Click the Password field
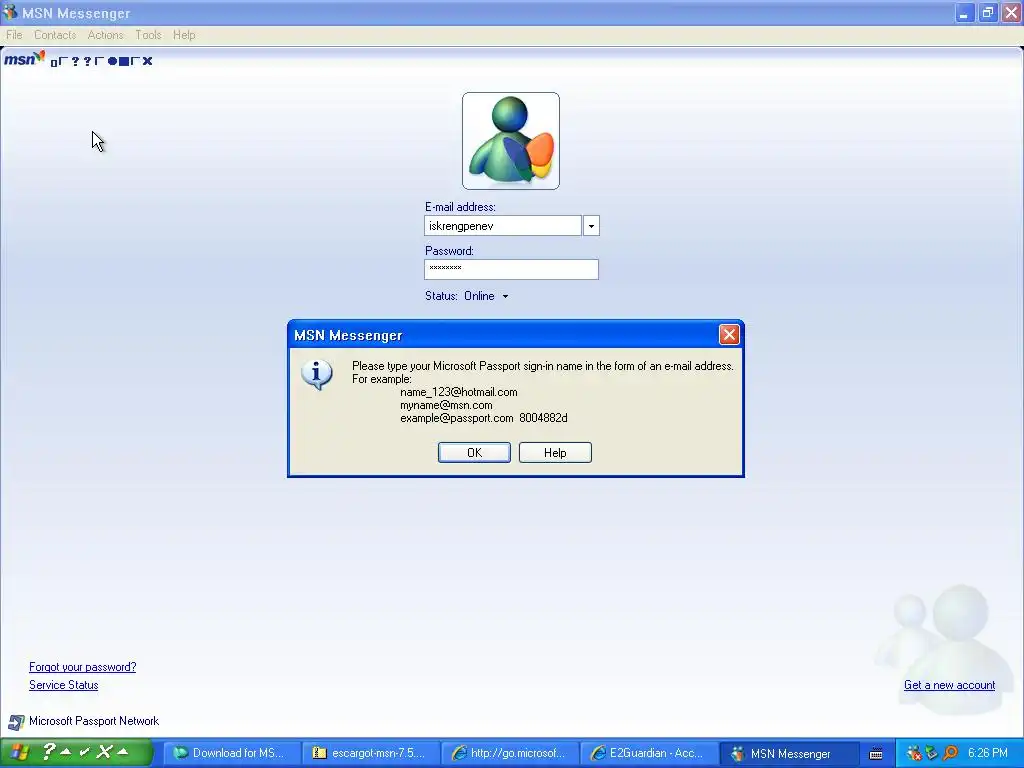Screen dimensions: 1024x768 click(511, 269)
